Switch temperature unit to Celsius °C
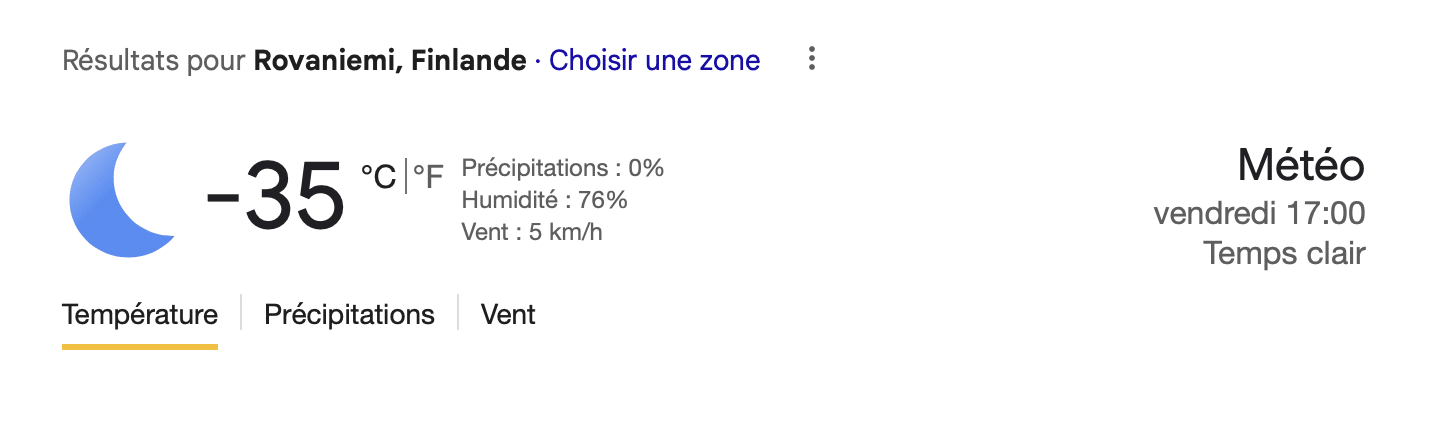This screenshot has height=426, width=1456. pyautogui.click(x=378, y=177)
